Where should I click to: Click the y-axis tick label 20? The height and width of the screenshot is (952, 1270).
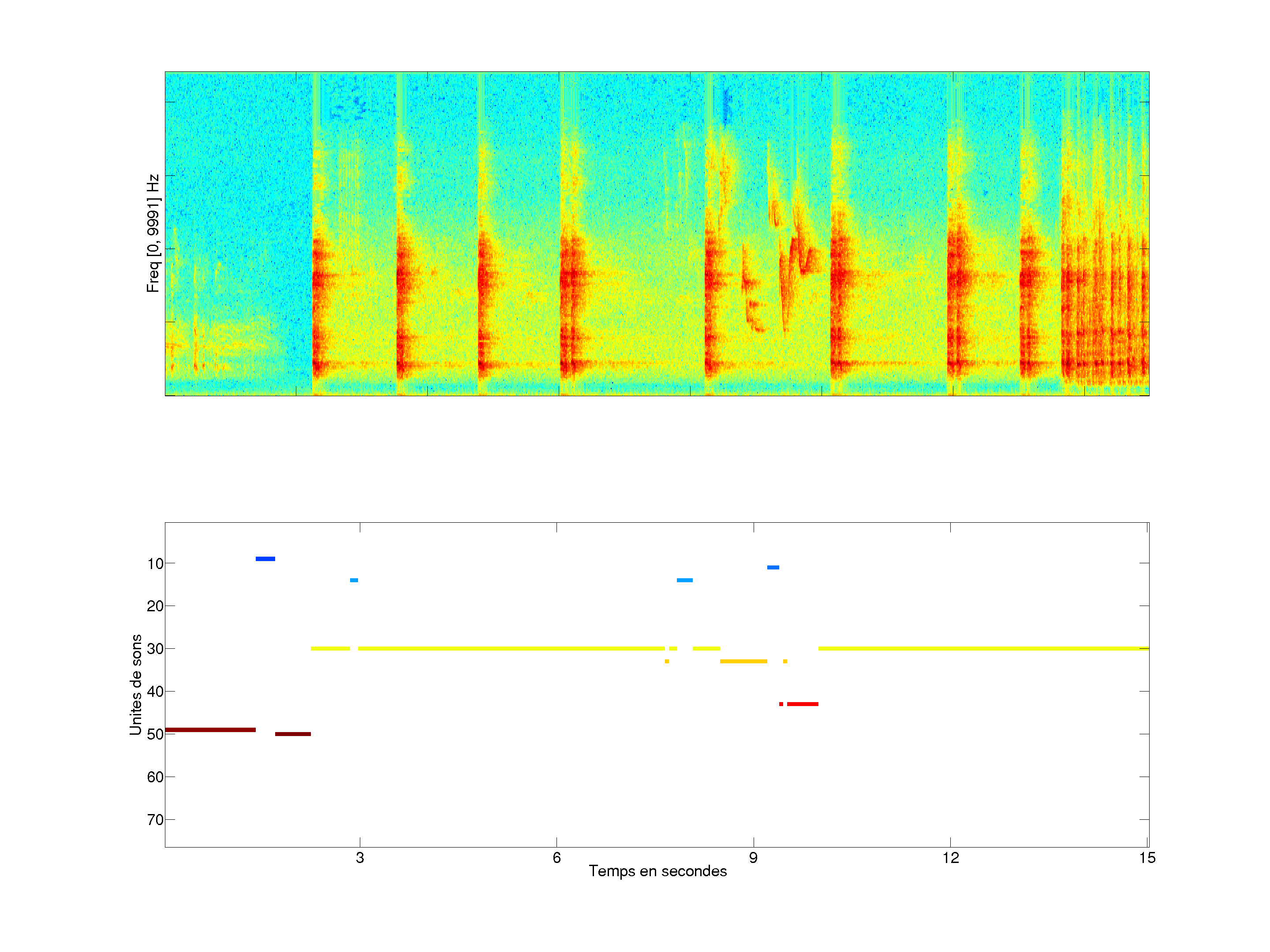[155, 606]
